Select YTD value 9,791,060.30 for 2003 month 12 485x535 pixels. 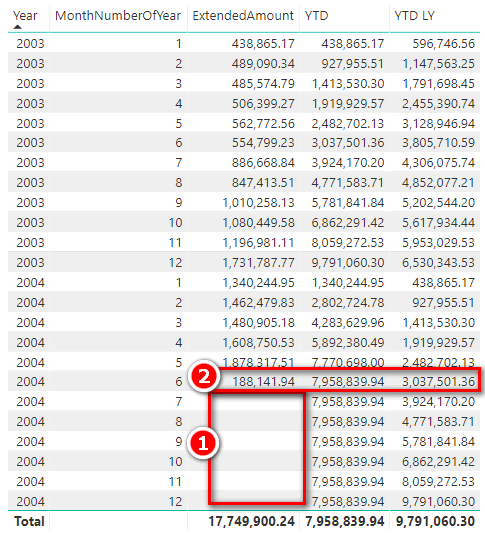348,262
